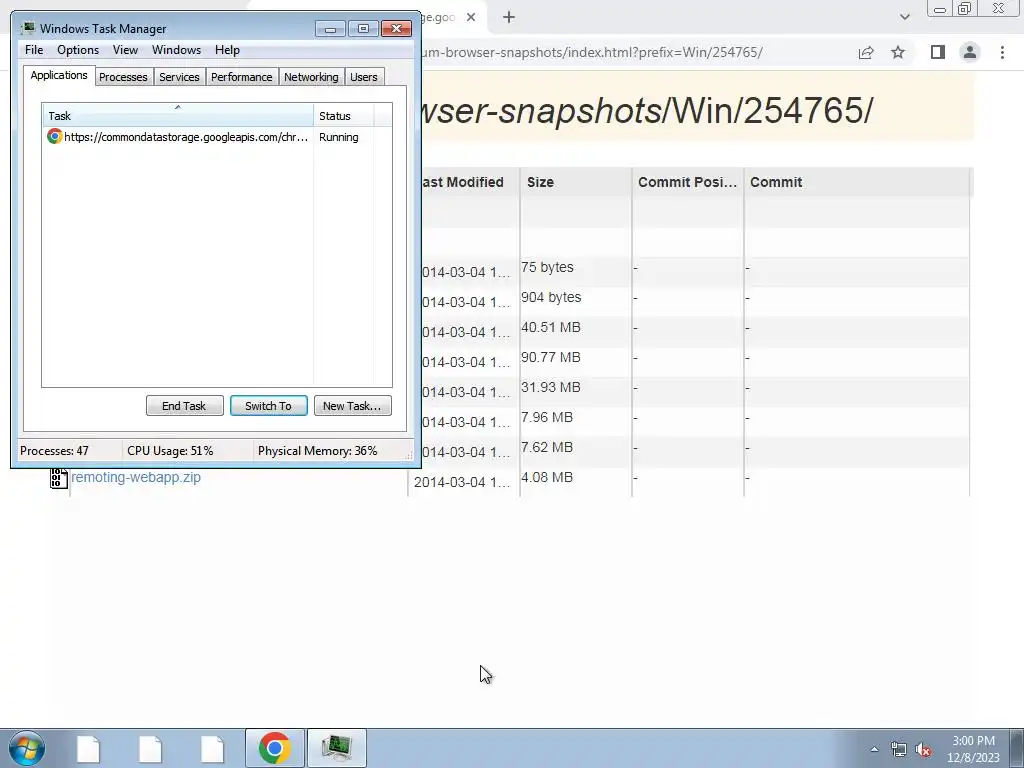Select the Applications tab
1024x768 pixels.
pos(59,75)
